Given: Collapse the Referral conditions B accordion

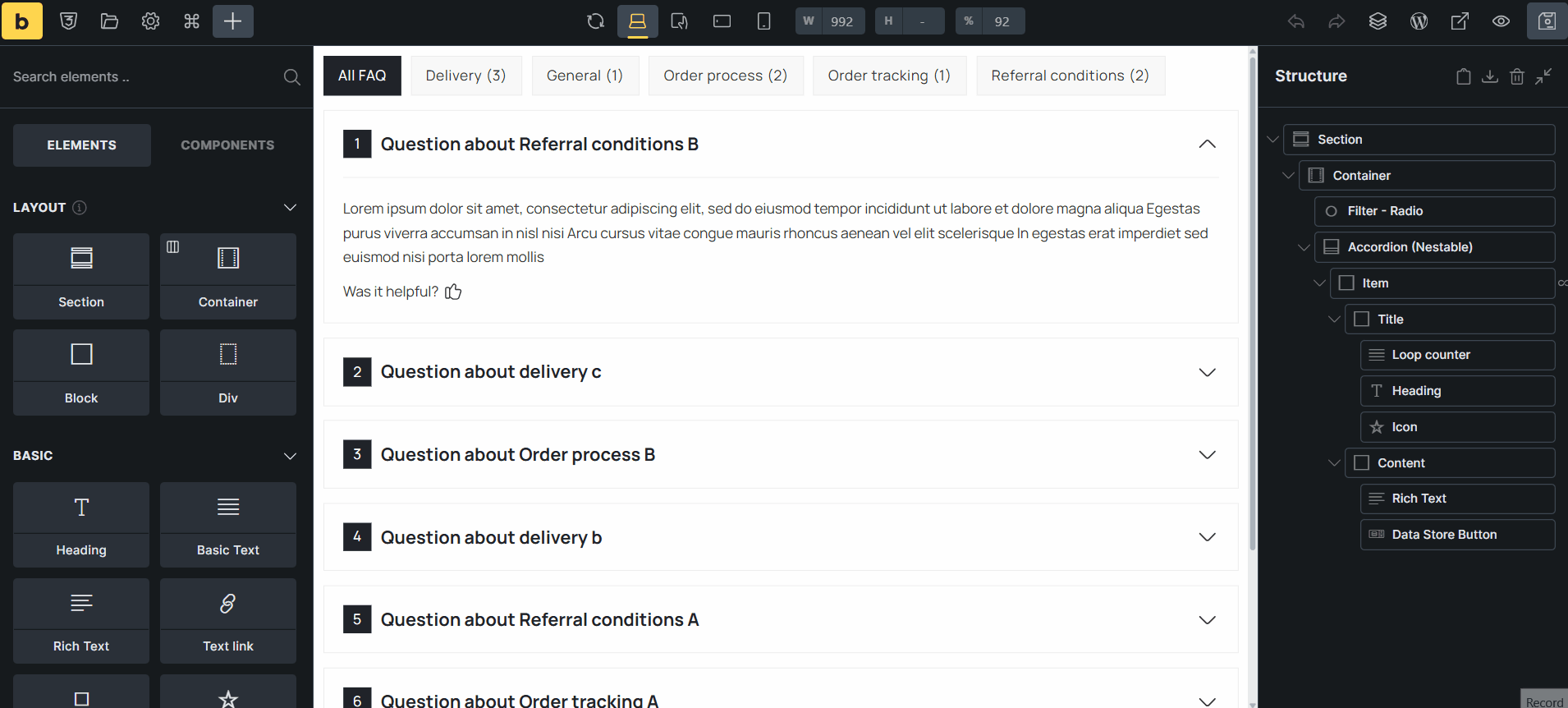Looking at the screenshot, I should (1207, 145).
